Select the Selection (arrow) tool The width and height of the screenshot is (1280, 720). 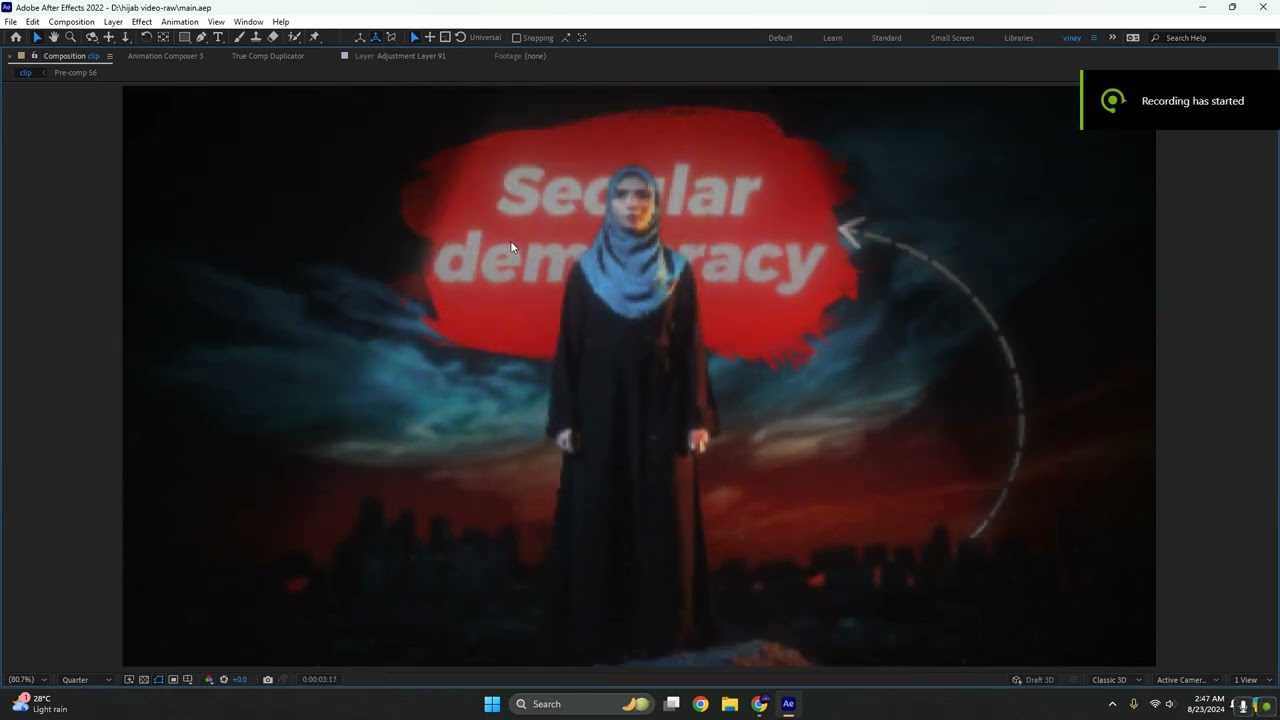point(37,37)
